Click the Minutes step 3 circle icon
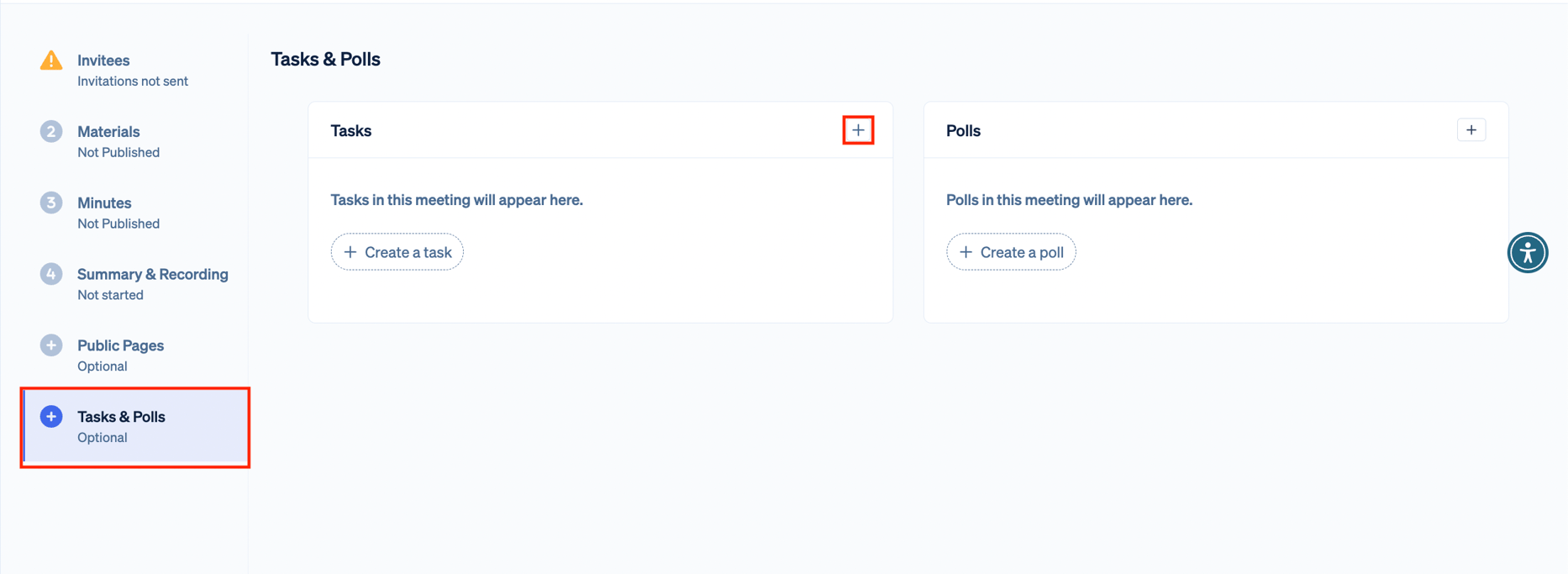The height and width of the screenshot is (574, 1568). tap(51, 203)
